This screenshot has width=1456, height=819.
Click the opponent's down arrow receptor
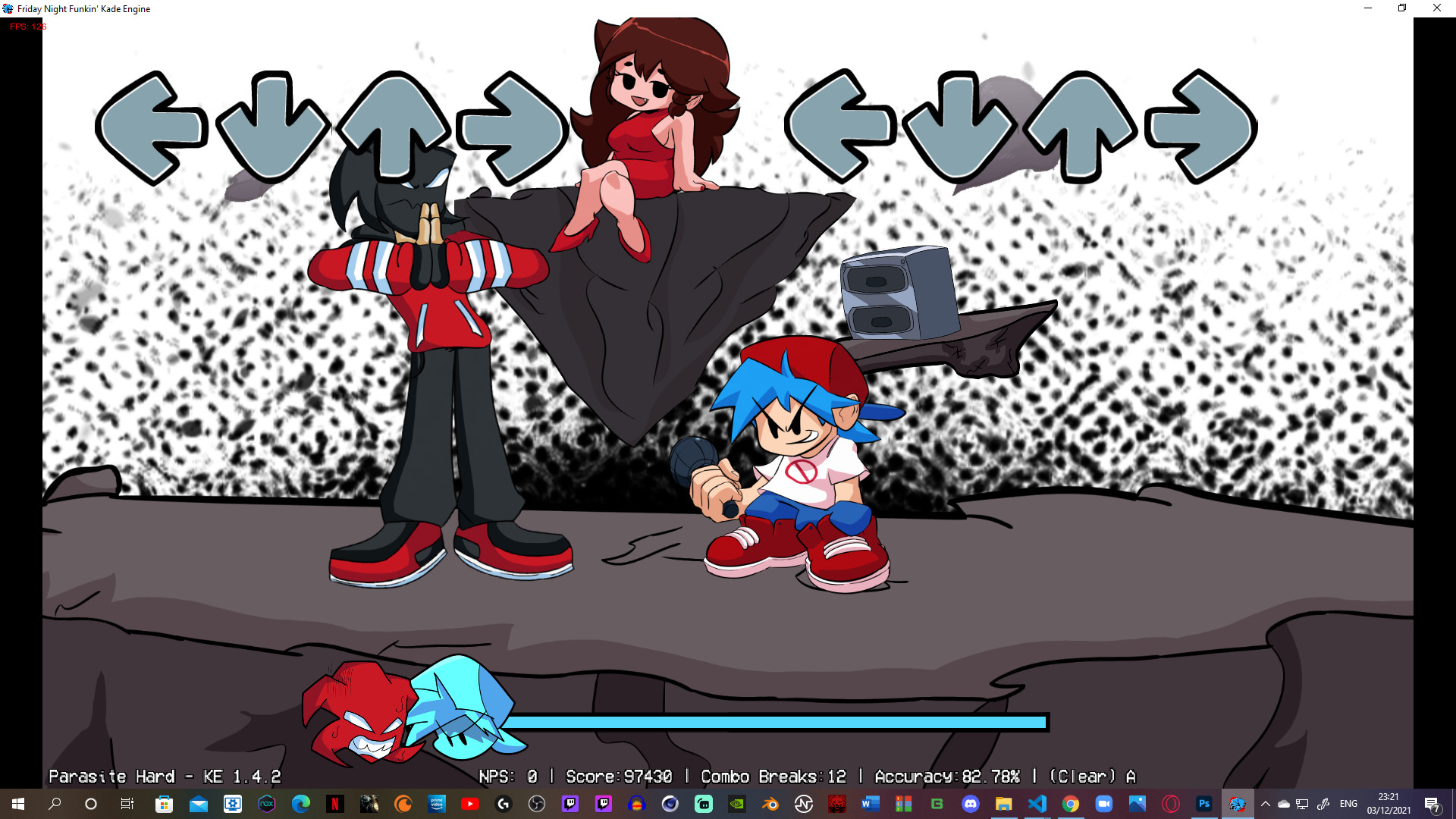(272, 127)
